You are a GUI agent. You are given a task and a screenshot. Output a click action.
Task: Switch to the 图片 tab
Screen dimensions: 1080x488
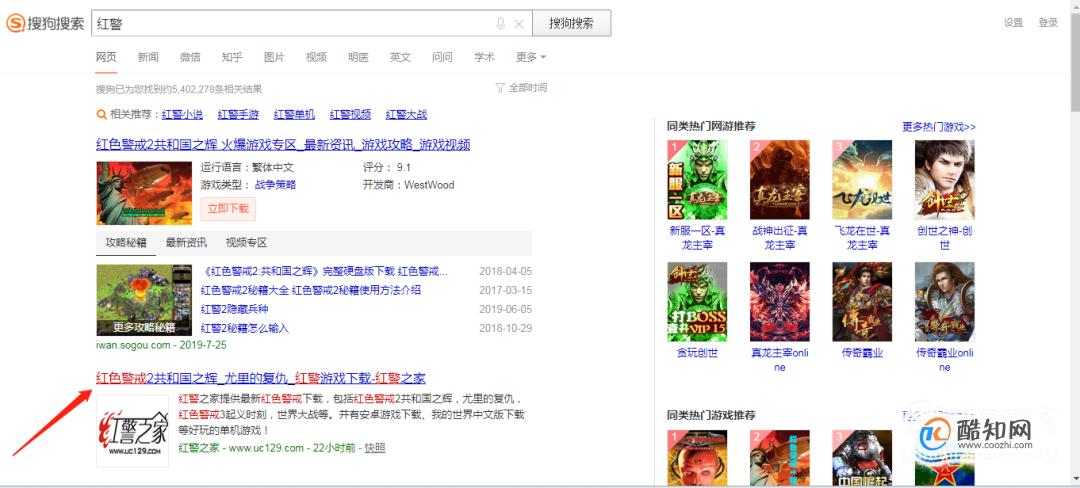point(274,57)
